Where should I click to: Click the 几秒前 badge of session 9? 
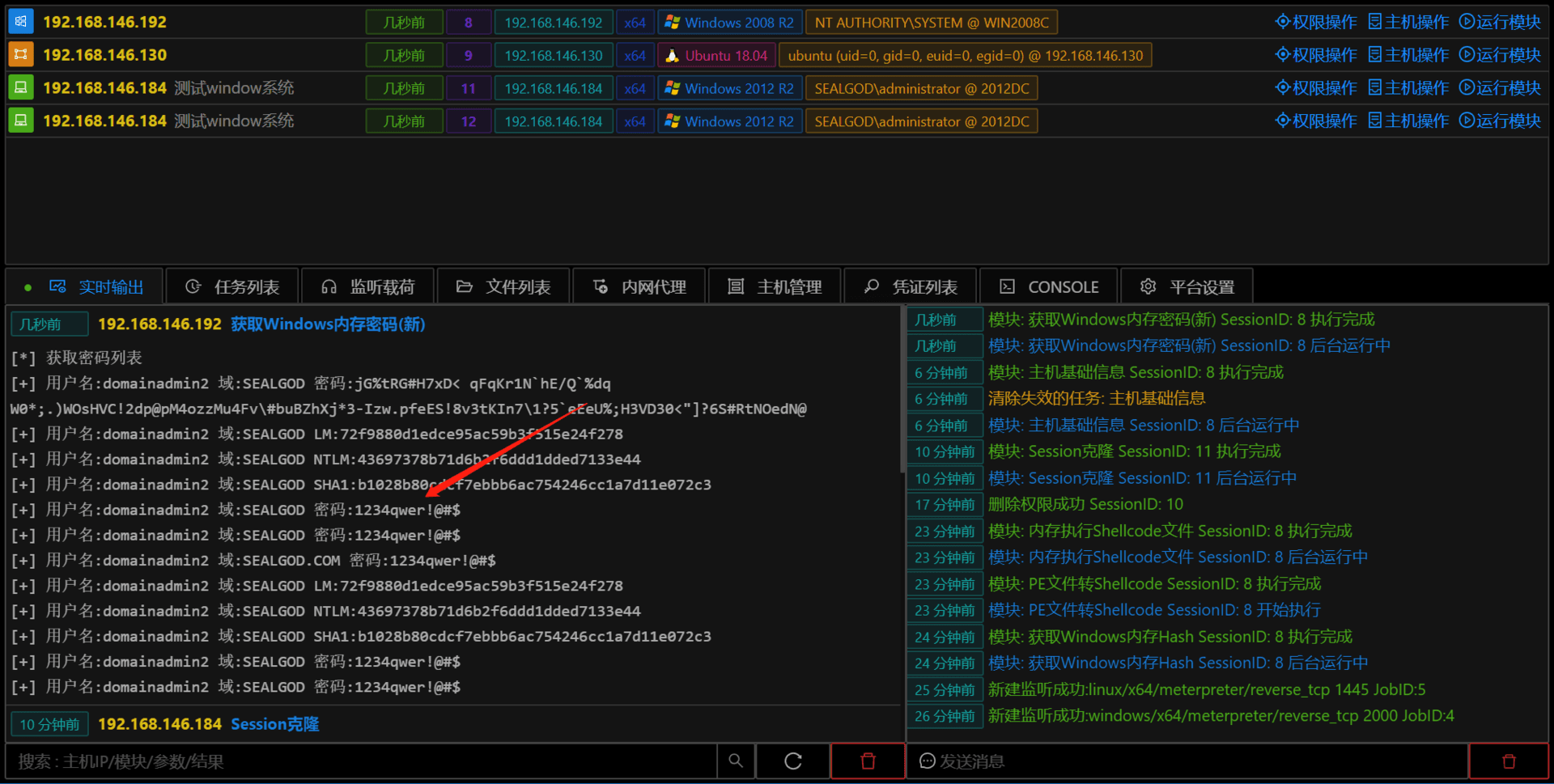404,56
